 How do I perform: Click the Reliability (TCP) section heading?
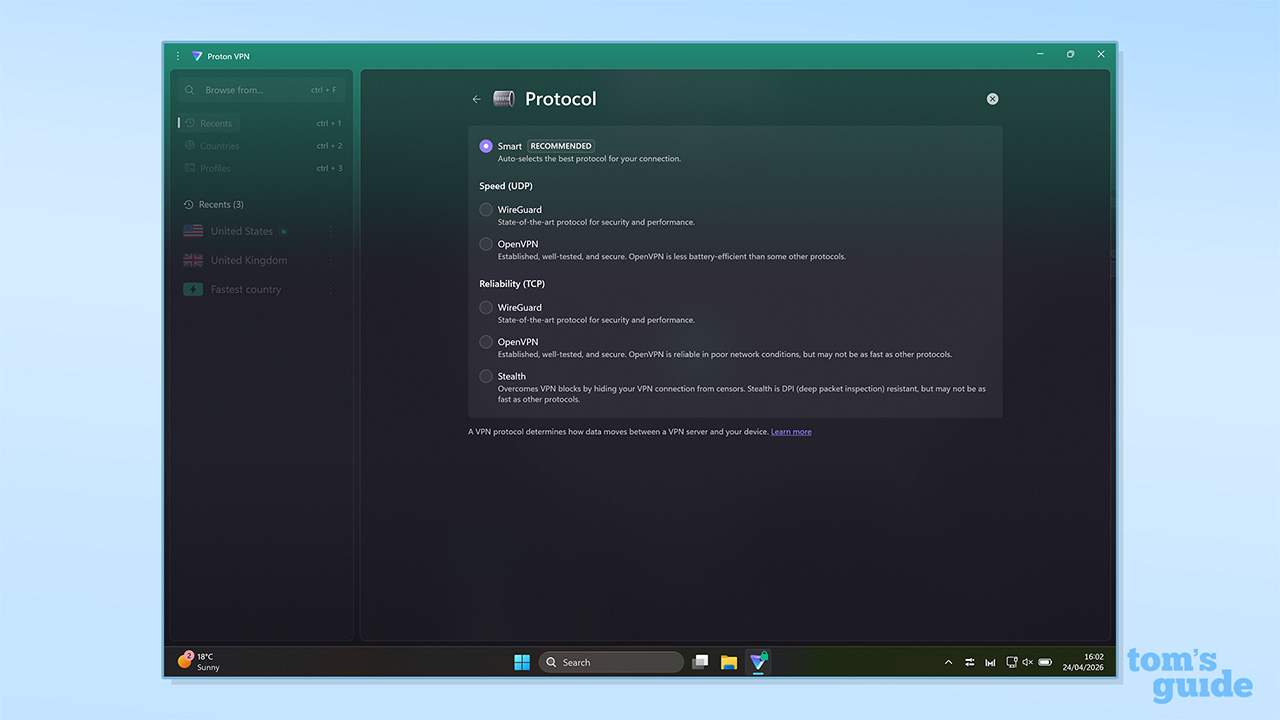[x=512, y=284]
